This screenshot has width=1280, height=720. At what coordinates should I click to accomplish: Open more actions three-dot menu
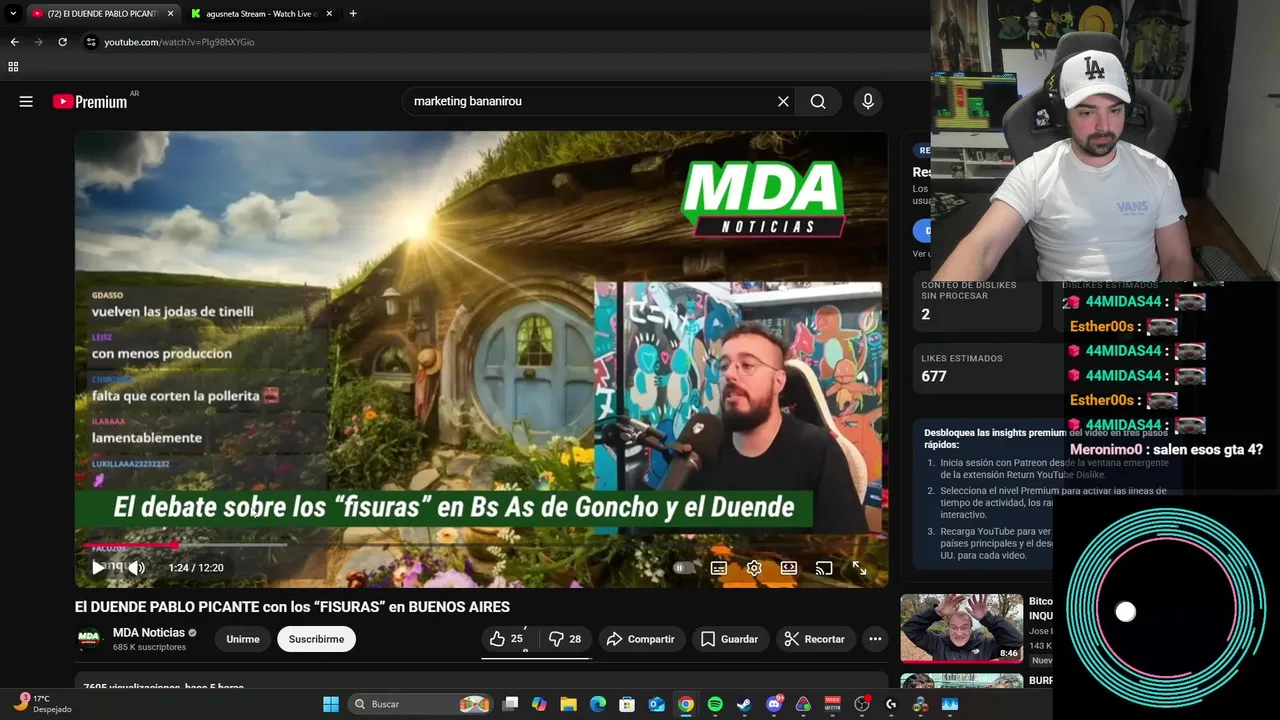click(x=875, y=639)
